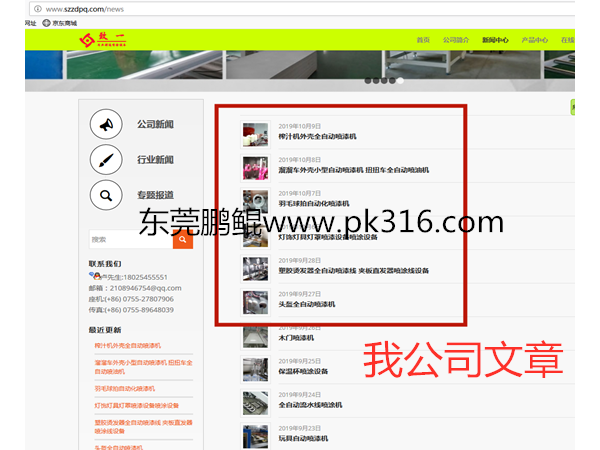Screen dimensions: 600x450
Task: Open main list title 灯饰灯具灯罩喷漆设备喷涂设备
Action: tap(328, 237)
